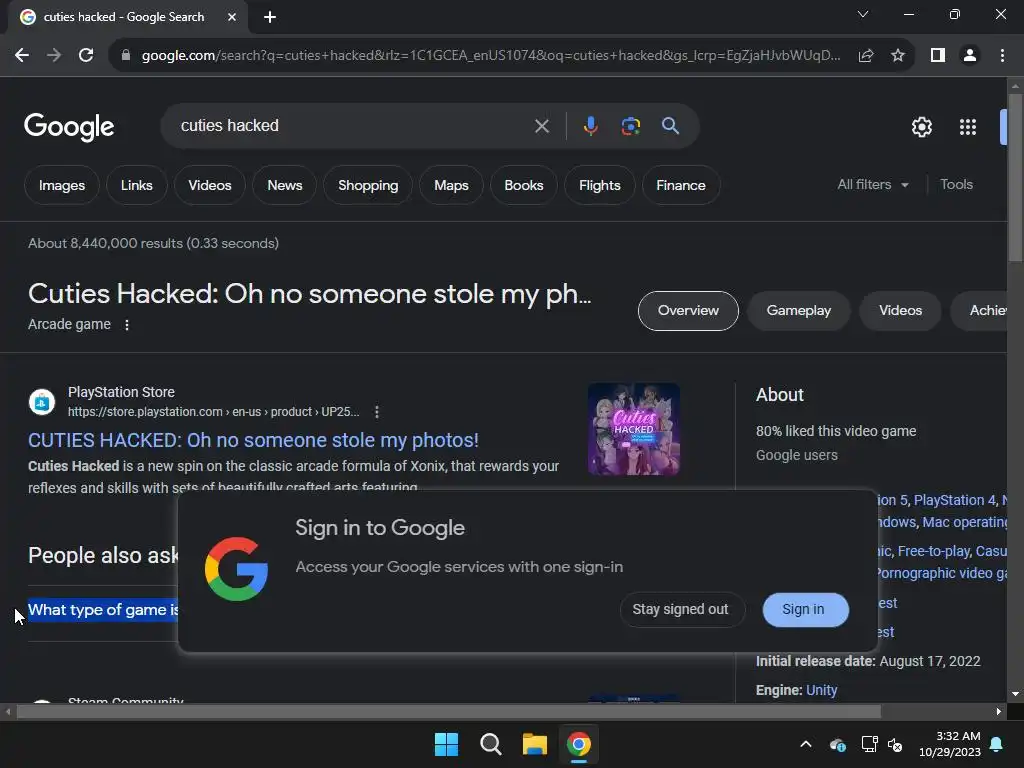Open the browser side panel
1024x768 pixels.
[x=938, y=56]
